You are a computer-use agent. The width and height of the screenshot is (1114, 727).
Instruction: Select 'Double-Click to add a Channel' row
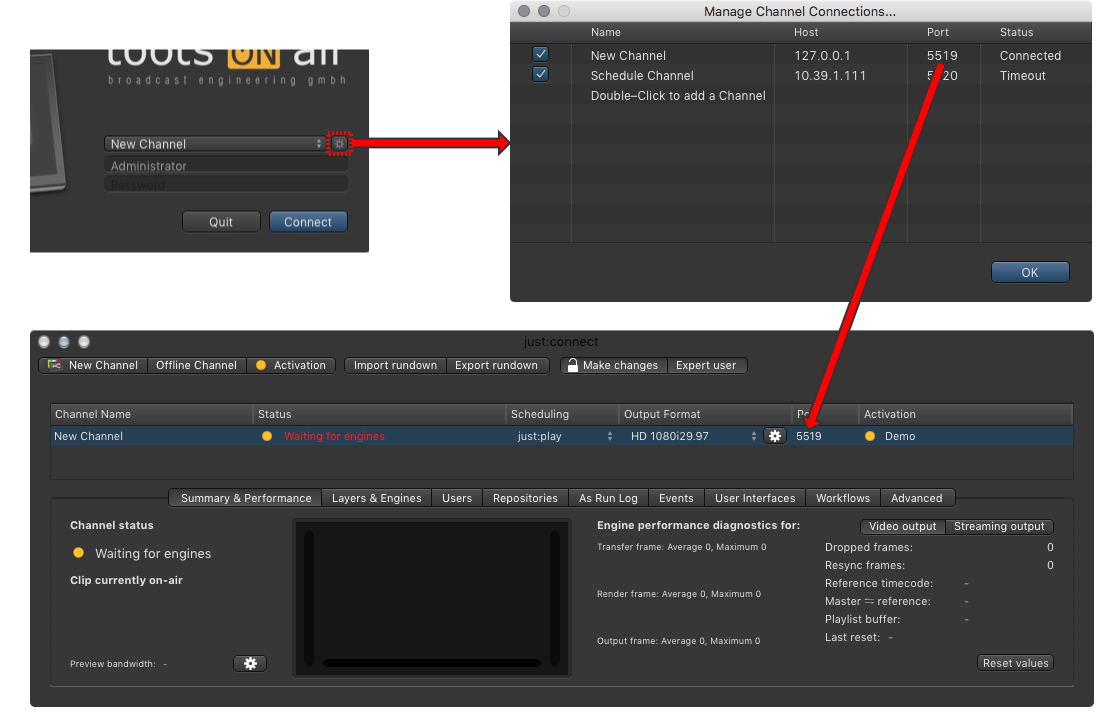coord(678,95)
